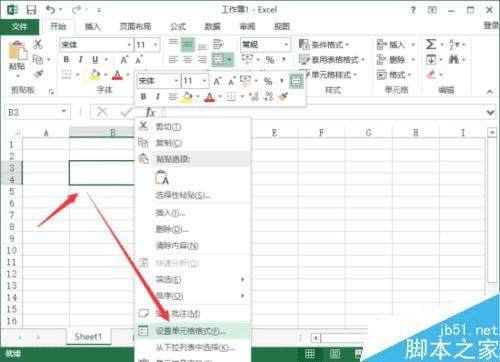Switch to Normal view in status bar

(x=310, y=354)
